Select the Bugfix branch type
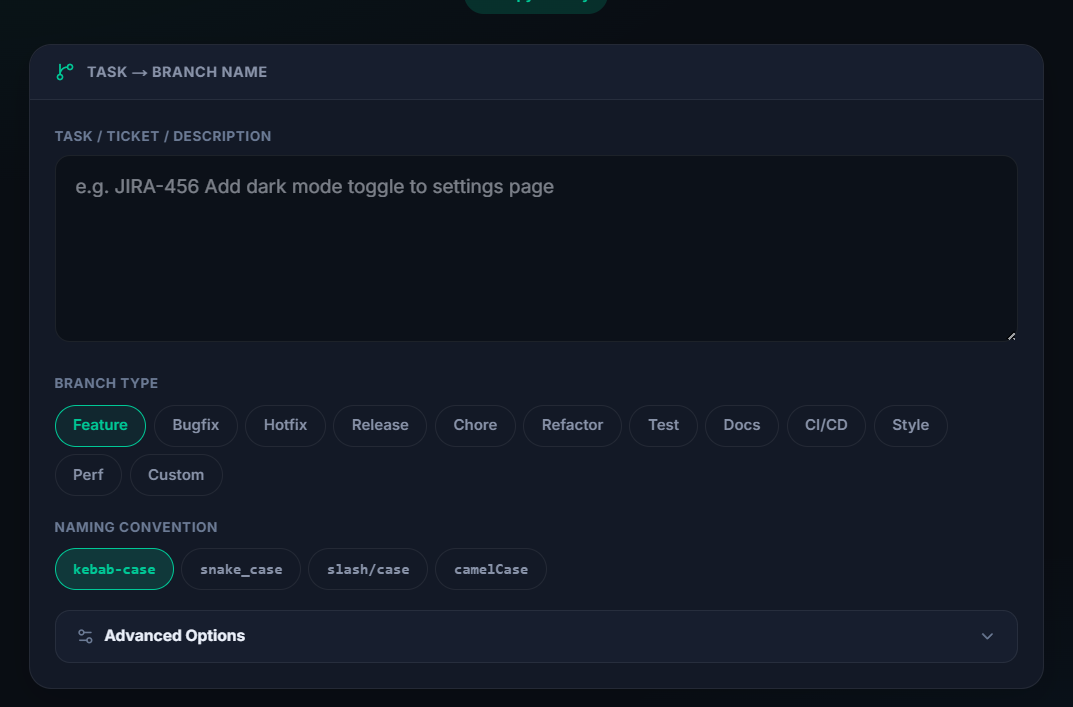The width and height of the screenshot is (1073, 707). pos(195,425)
